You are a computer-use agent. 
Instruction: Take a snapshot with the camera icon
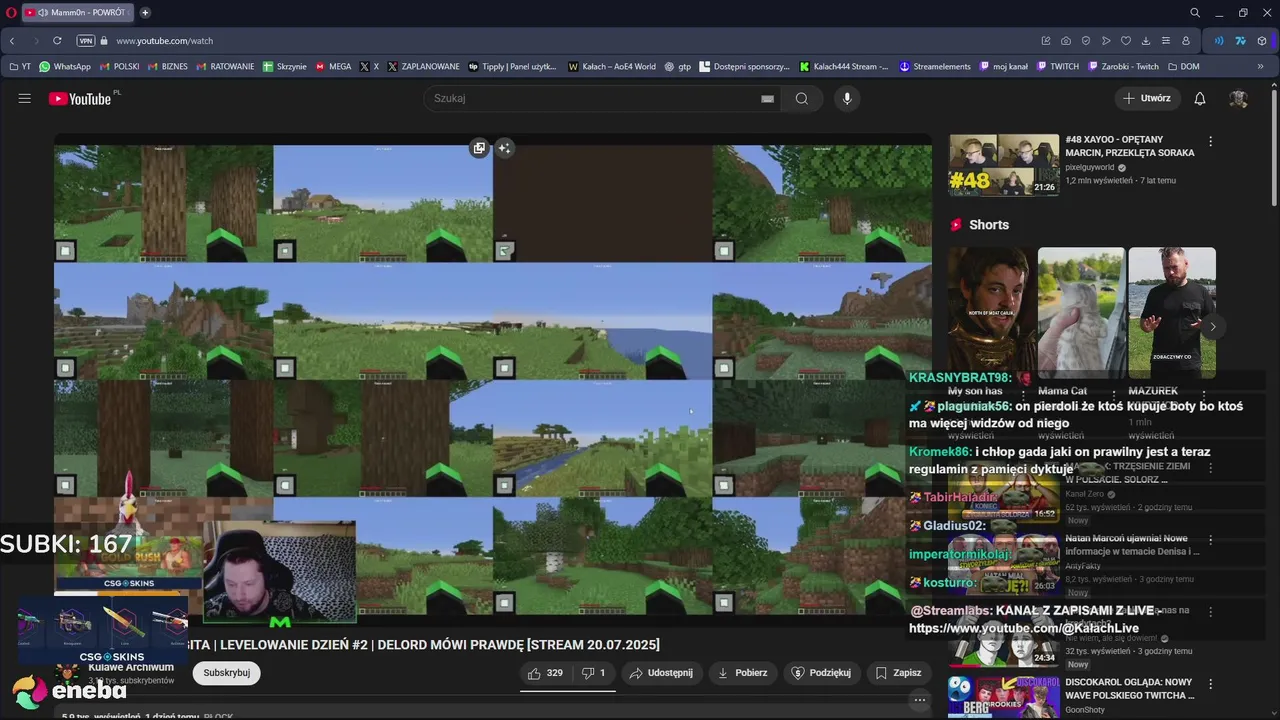[1066, 41]
